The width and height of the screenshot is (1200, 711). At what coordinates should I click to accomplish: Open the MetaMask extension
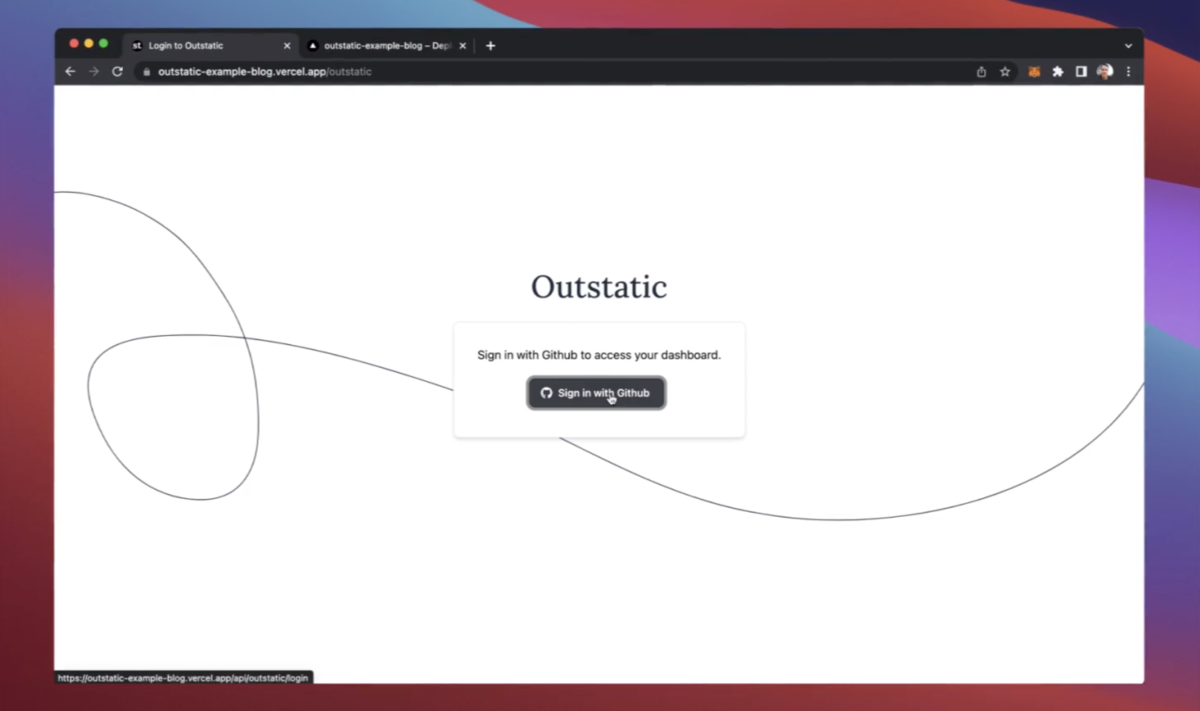click(1033, 71)
